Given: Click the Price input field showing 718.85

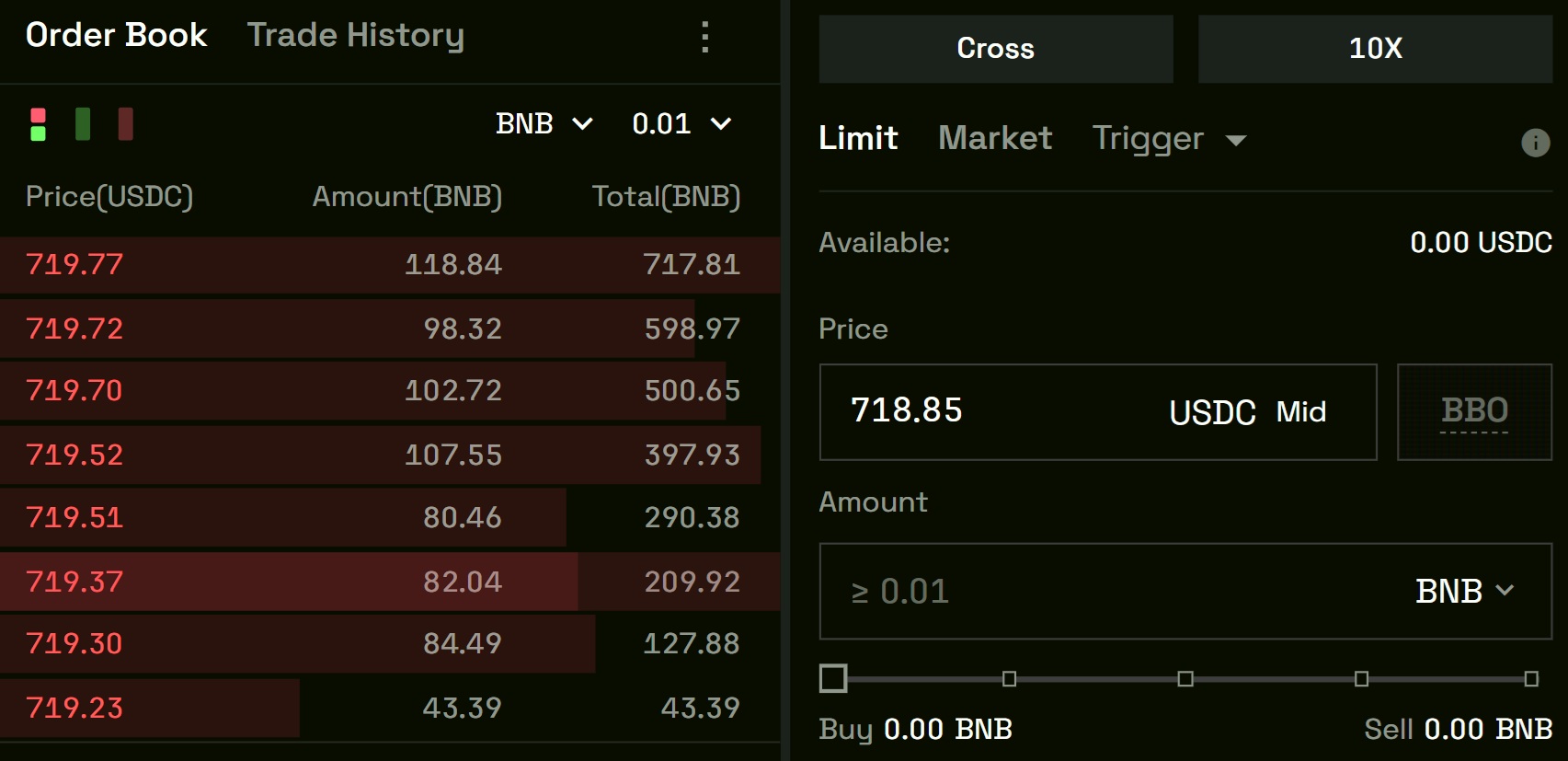Looking at the screenshot, I should click(x=1098, y=411).
